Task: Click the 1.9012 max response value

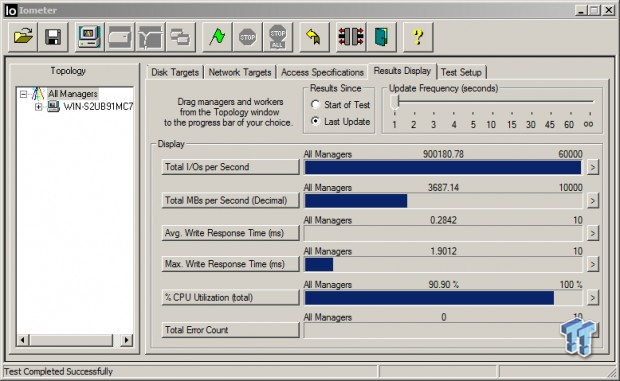Action: coord(443,251)
